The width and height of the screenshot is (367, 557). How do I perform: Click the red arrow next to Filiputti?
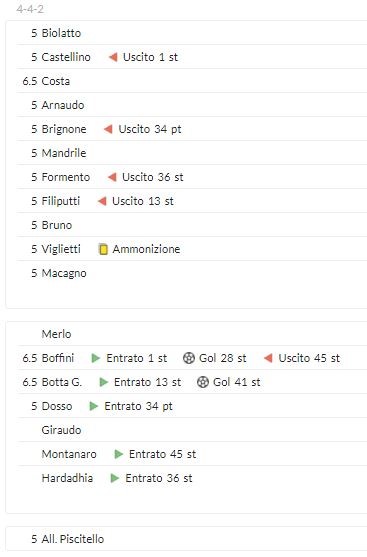coord(102,201)
